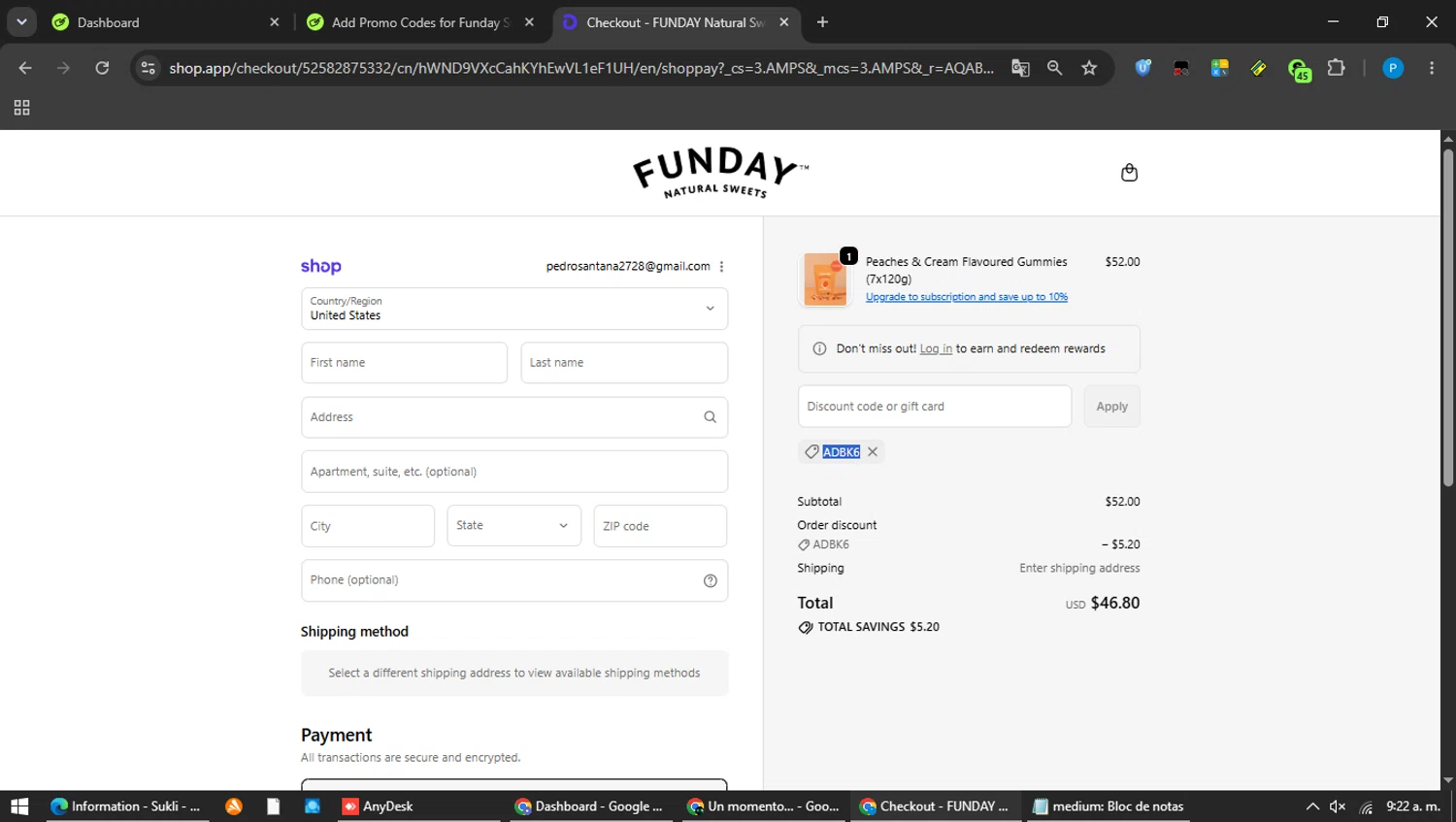Click the zoom magnifier in address bar
Screen dimensions: 1456x822
coord(1054,68)
